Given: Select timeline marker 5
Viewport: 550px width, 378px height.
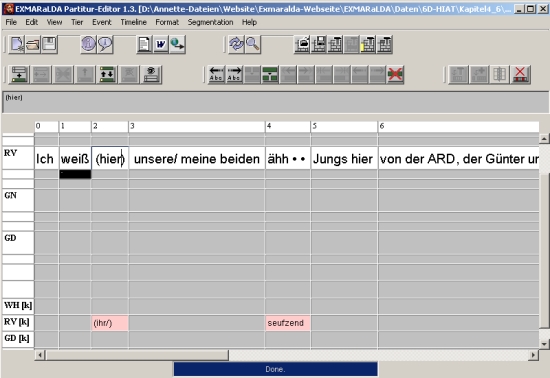Looking at the screenshot, I should pos(344,126).
